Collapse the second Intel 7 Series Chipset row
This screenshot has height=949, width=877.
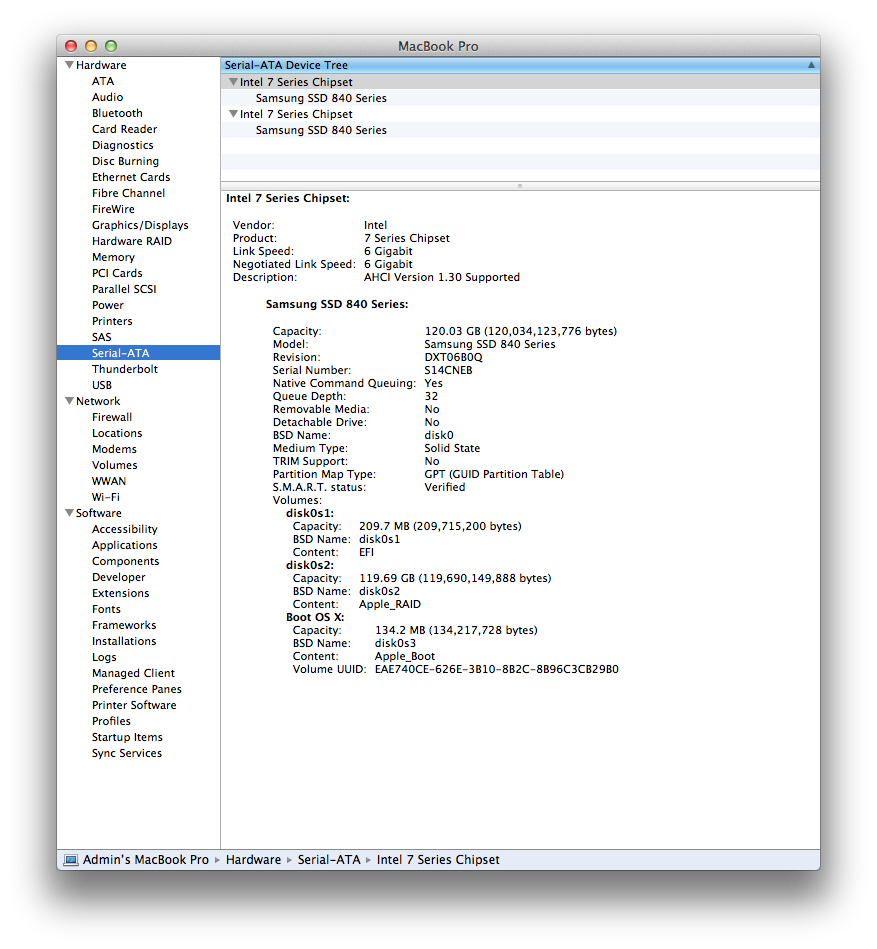point(233,114)
